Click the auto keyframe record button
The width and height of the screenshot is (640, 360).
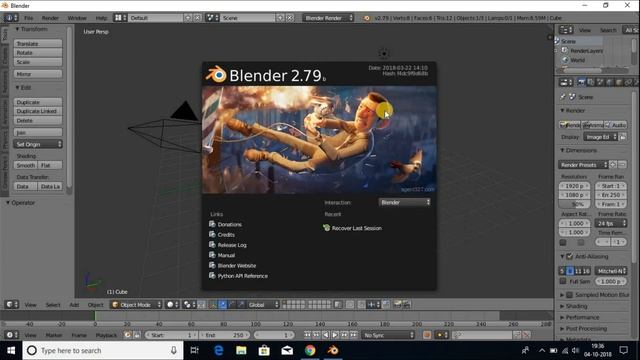point(427,335)
